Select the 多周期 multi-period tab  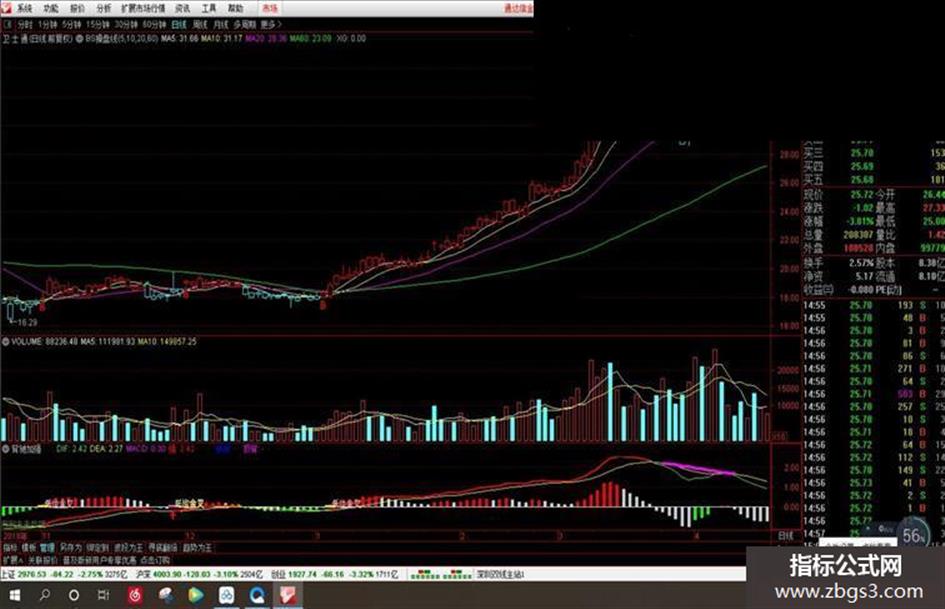click(x=244, y=25)
